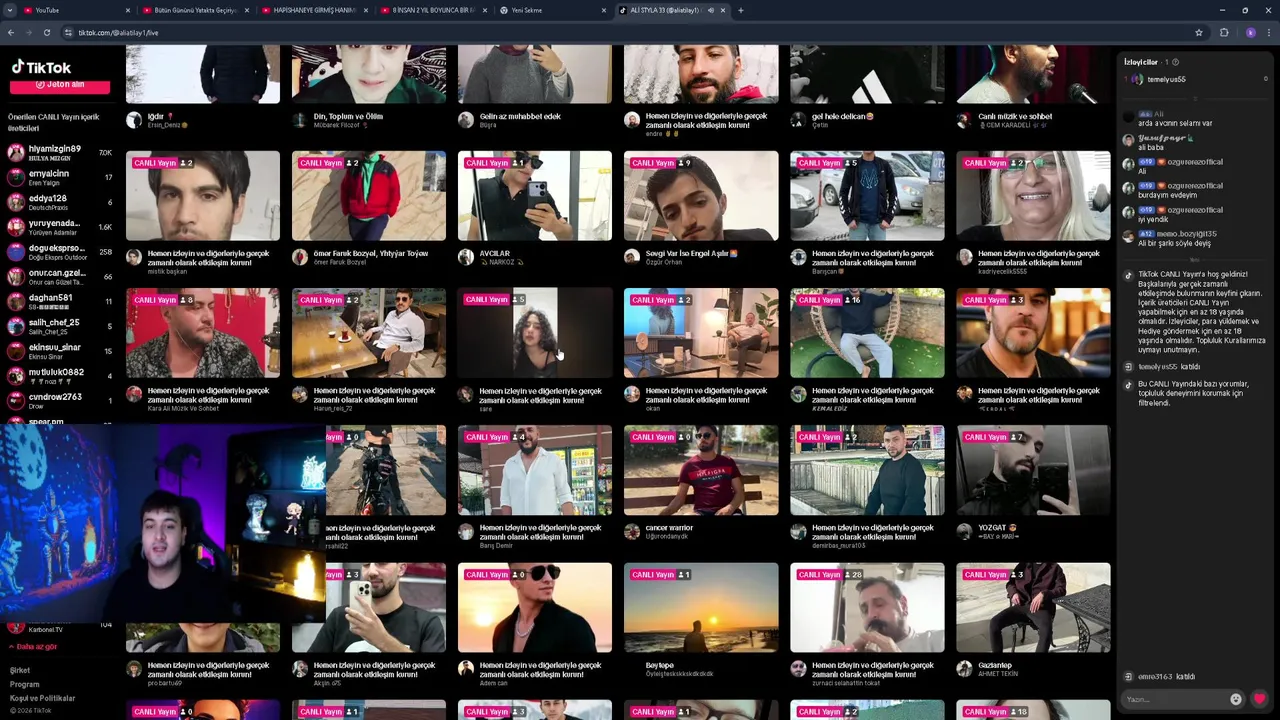Open Sevgi Var İse Engel Aşılır stream

point(701,196)
